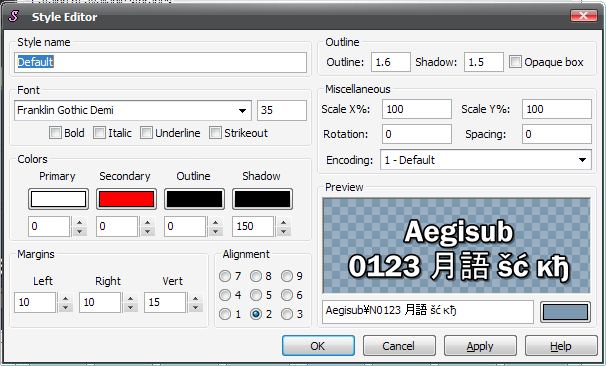This screenshot has height=366, width=606.
Task: Choose alignment 5 center position
Action: click(256, 295)
